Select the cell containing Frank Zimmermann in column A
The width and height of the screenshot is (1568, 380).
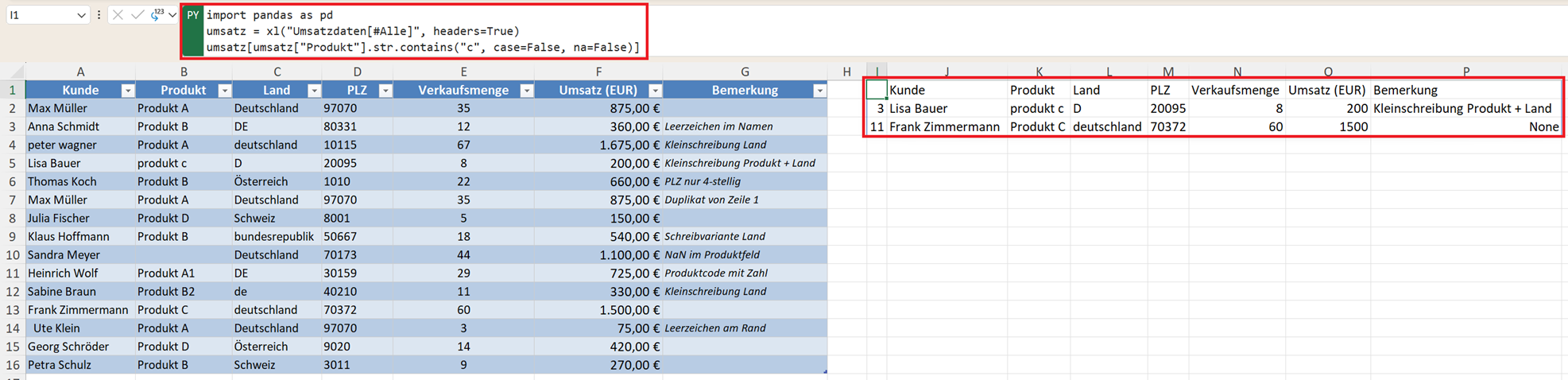point(78,310)
